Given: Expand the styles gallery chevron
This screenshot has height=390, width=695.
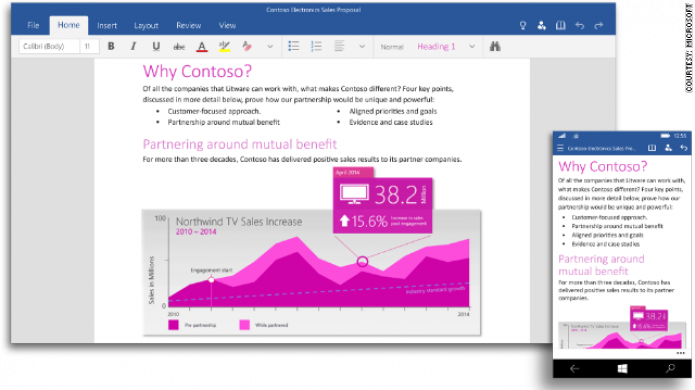Looking at the screenshot, I should click(x=472, y=47).
